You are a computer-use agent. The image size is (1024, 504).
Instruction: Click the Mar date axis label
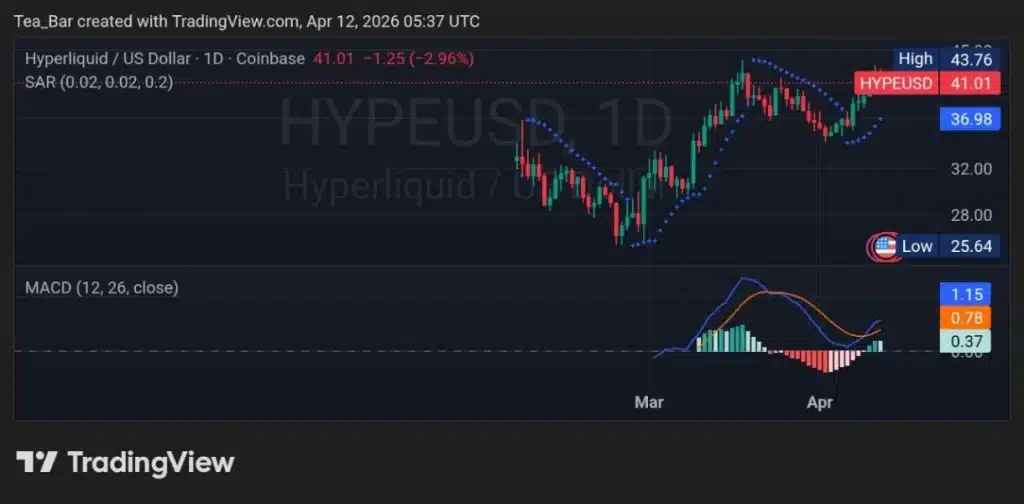coord(649,403)
